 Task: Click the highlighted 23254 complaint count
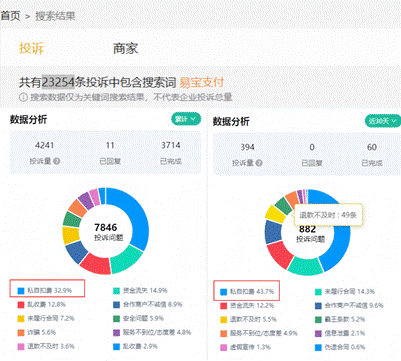click(x=58, y=82)
